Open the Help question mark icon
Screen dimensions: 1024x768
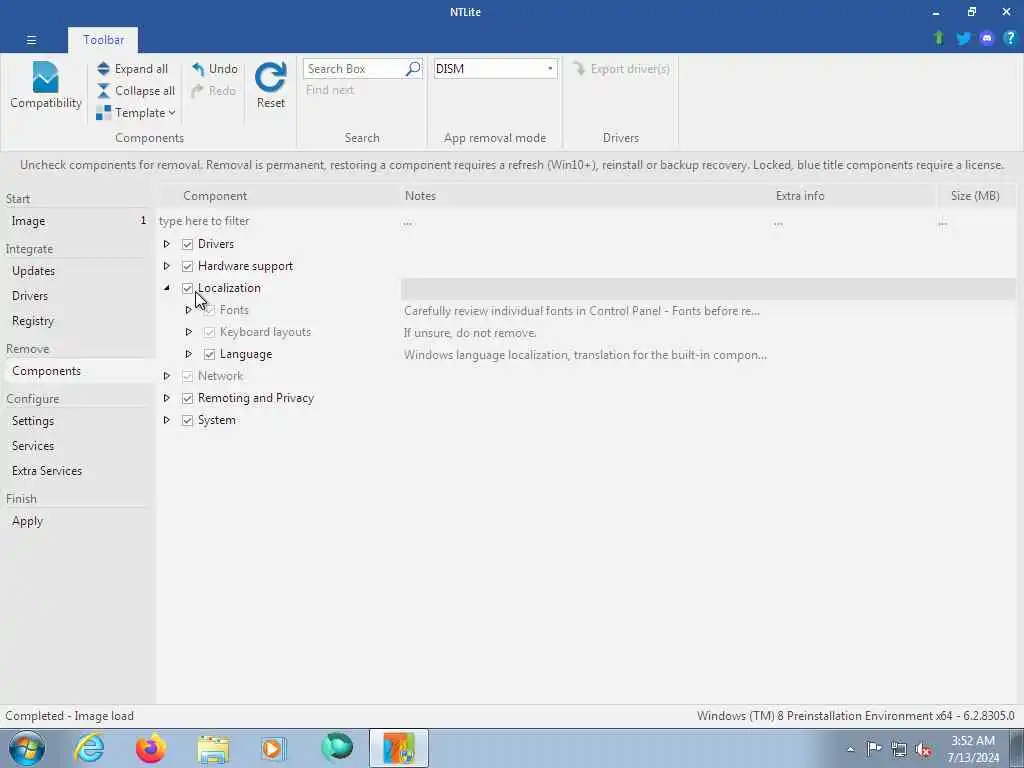[x=1010, y=38]
